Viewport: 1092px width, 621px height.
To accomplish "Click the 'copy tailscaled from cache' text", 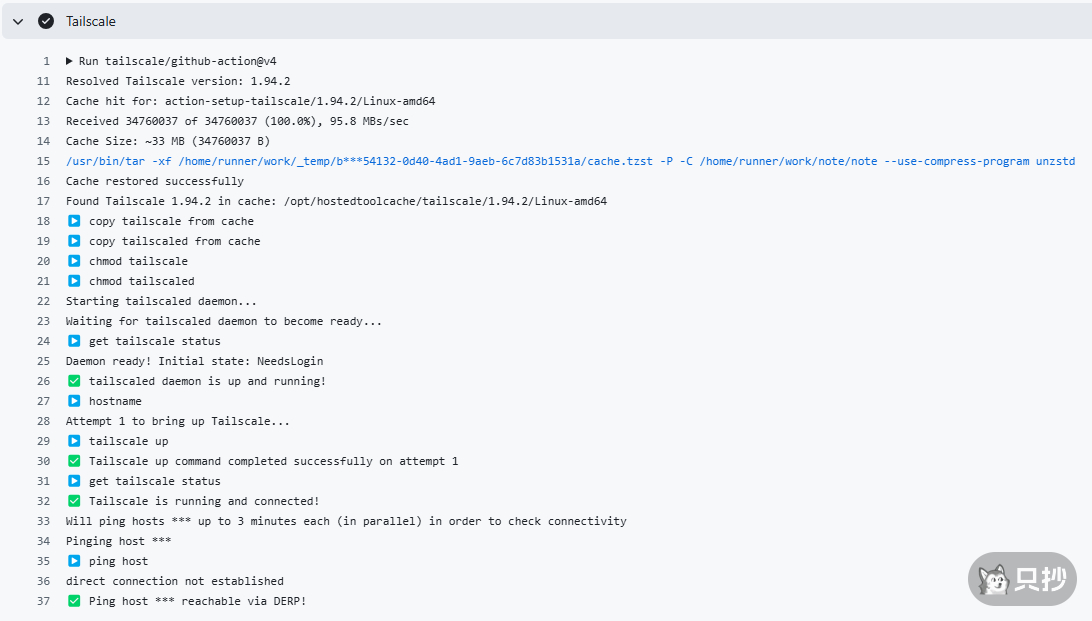I will (175, 242).
